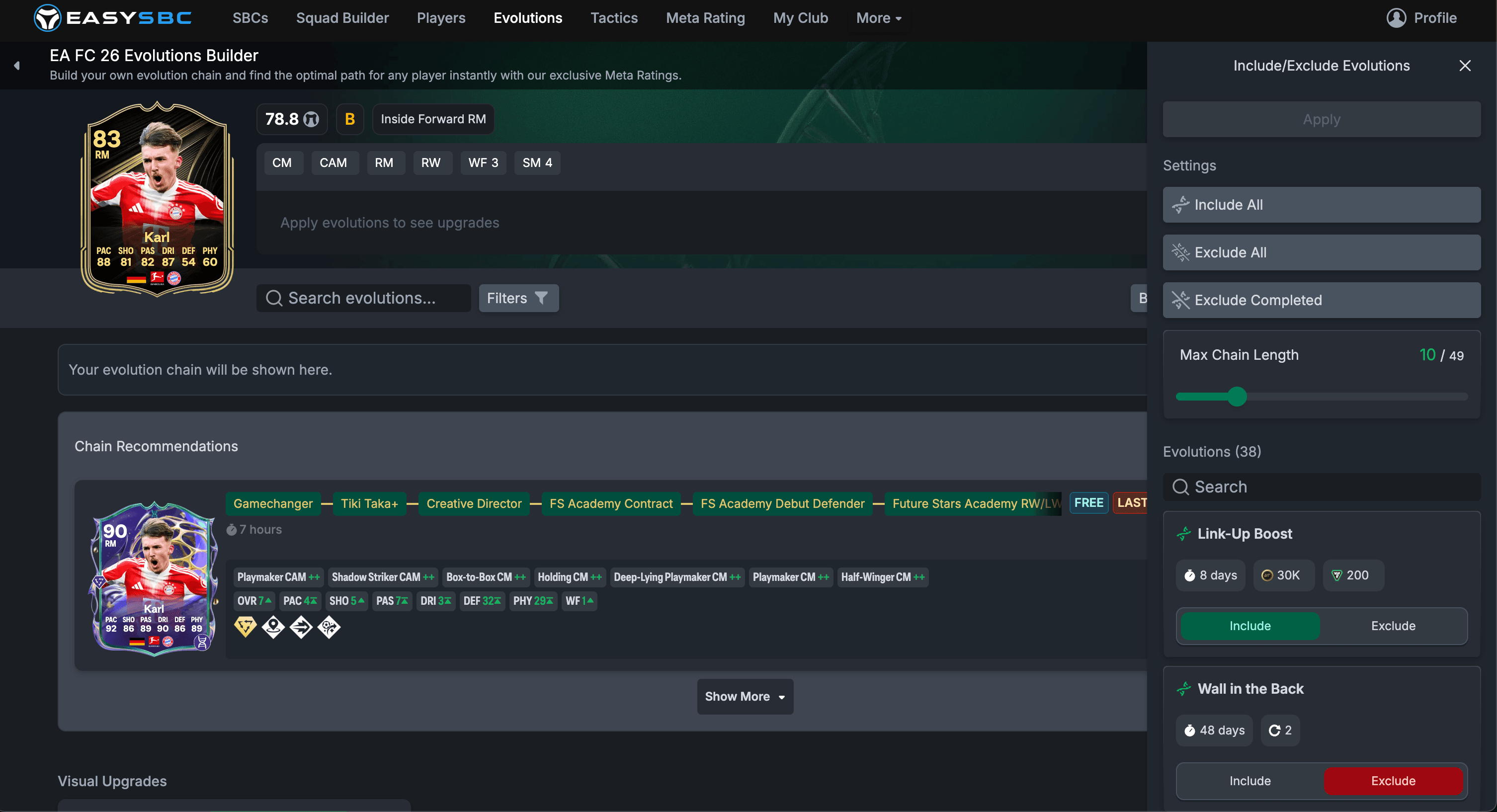This screenshot has width=1497, height=812.
Task: Click the third white playstyle icon in the chain
Action: (301, 627)
